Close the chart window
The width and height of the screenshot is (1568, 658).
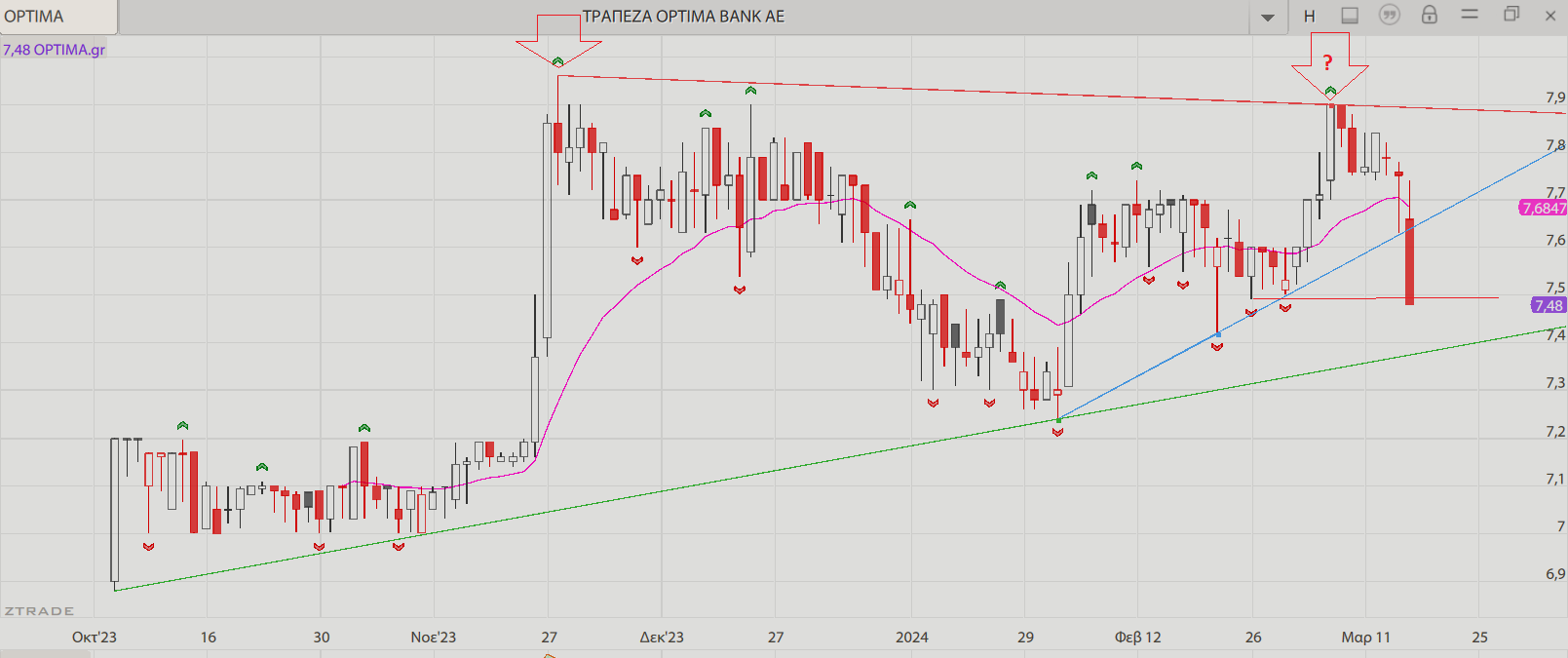(1550, 16)
